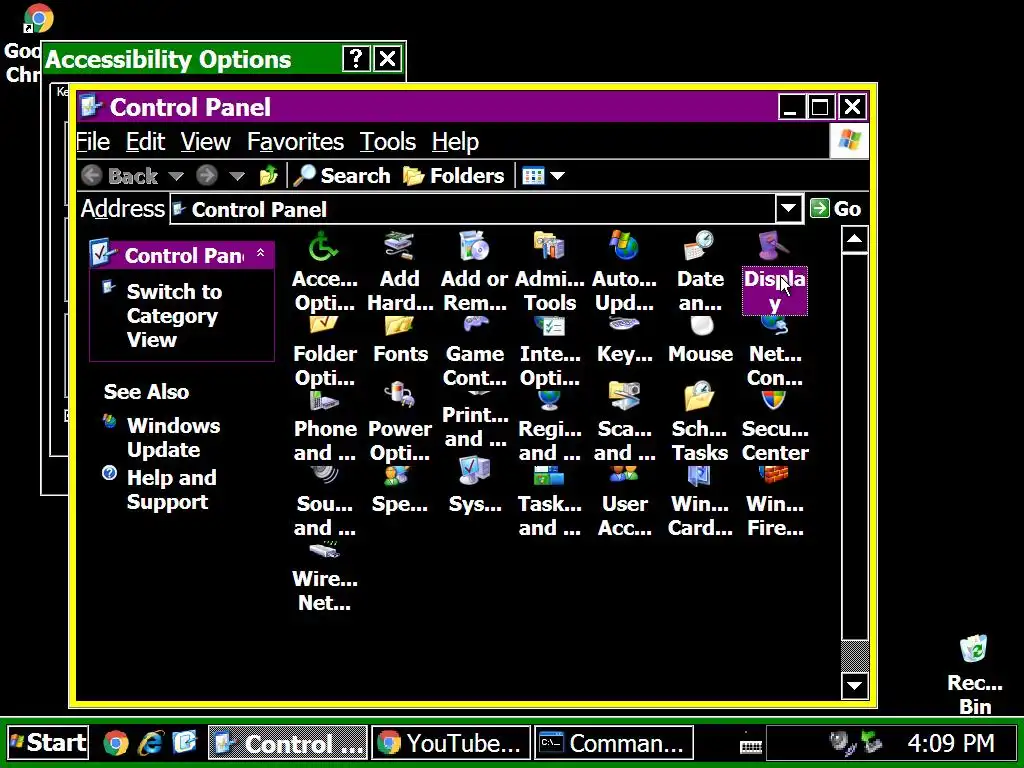Open the Network Connections icon
The height and width of the screenshot is (768, 1024).
(775, 353)
